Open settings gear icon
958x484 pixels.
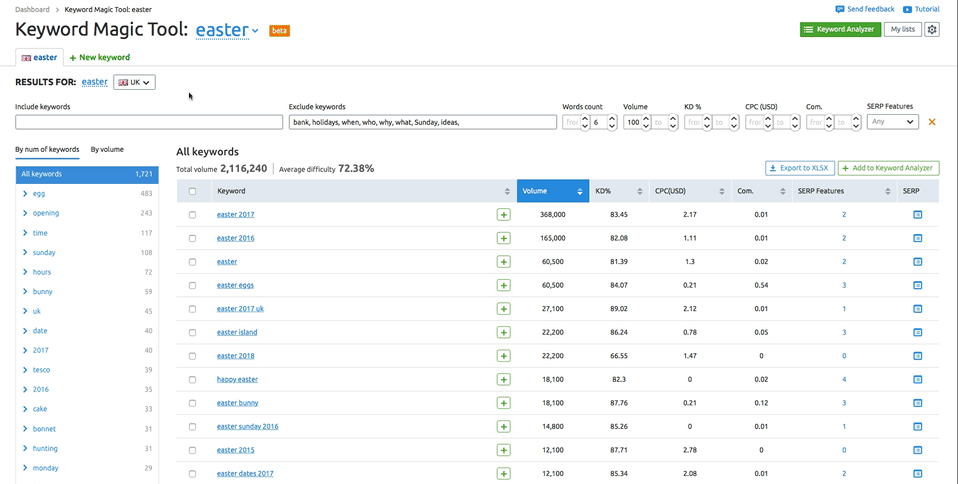coord(931,29)
